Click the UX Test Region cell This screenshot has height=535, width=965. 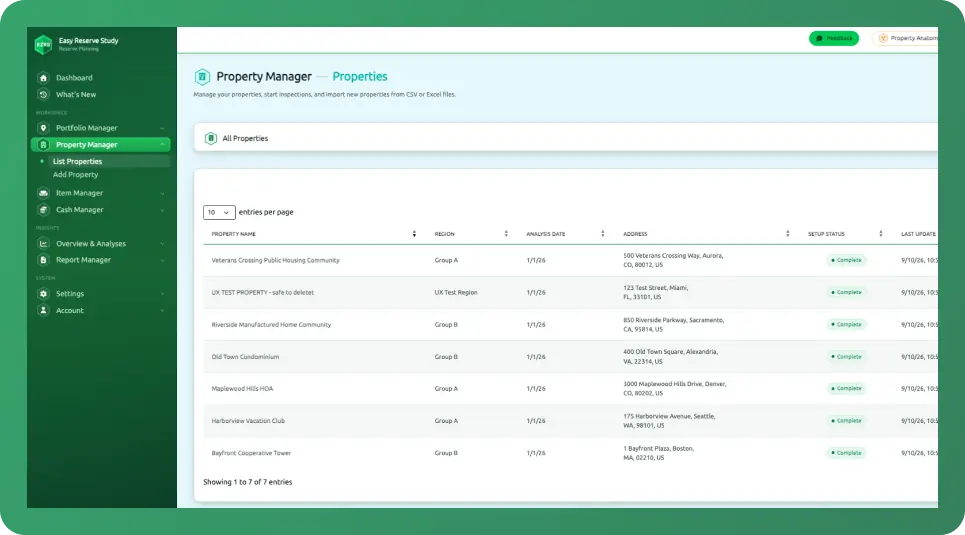456,292
